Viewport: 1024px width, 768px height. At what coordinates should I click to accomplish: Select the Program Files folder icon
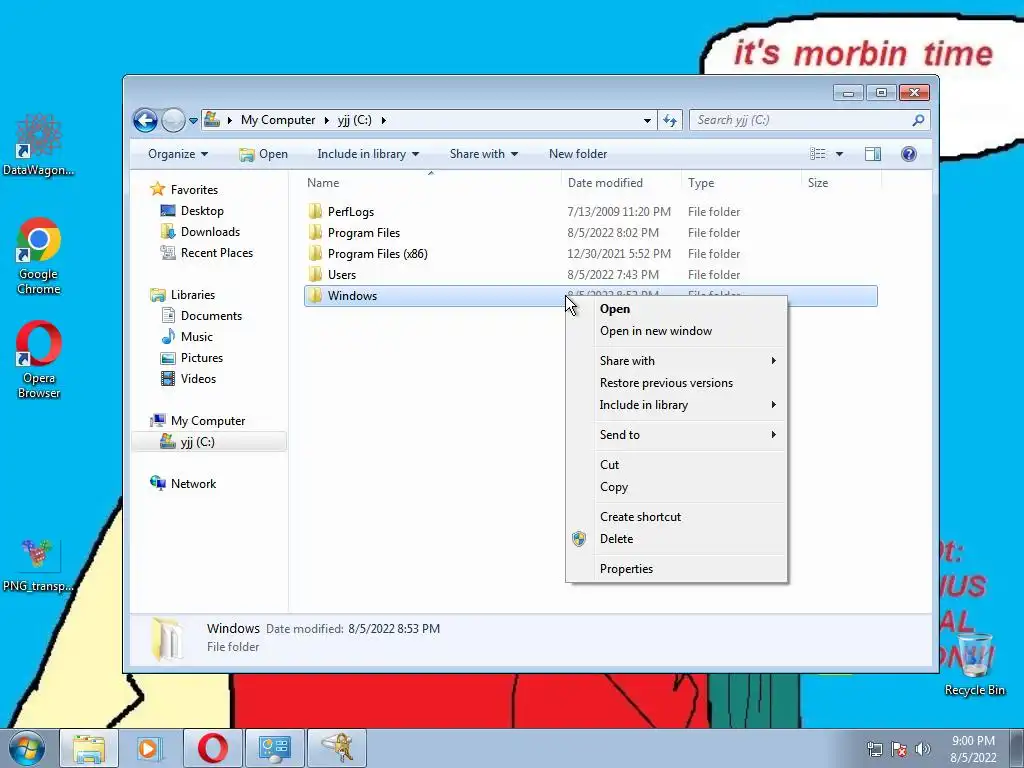pos(315,232)
